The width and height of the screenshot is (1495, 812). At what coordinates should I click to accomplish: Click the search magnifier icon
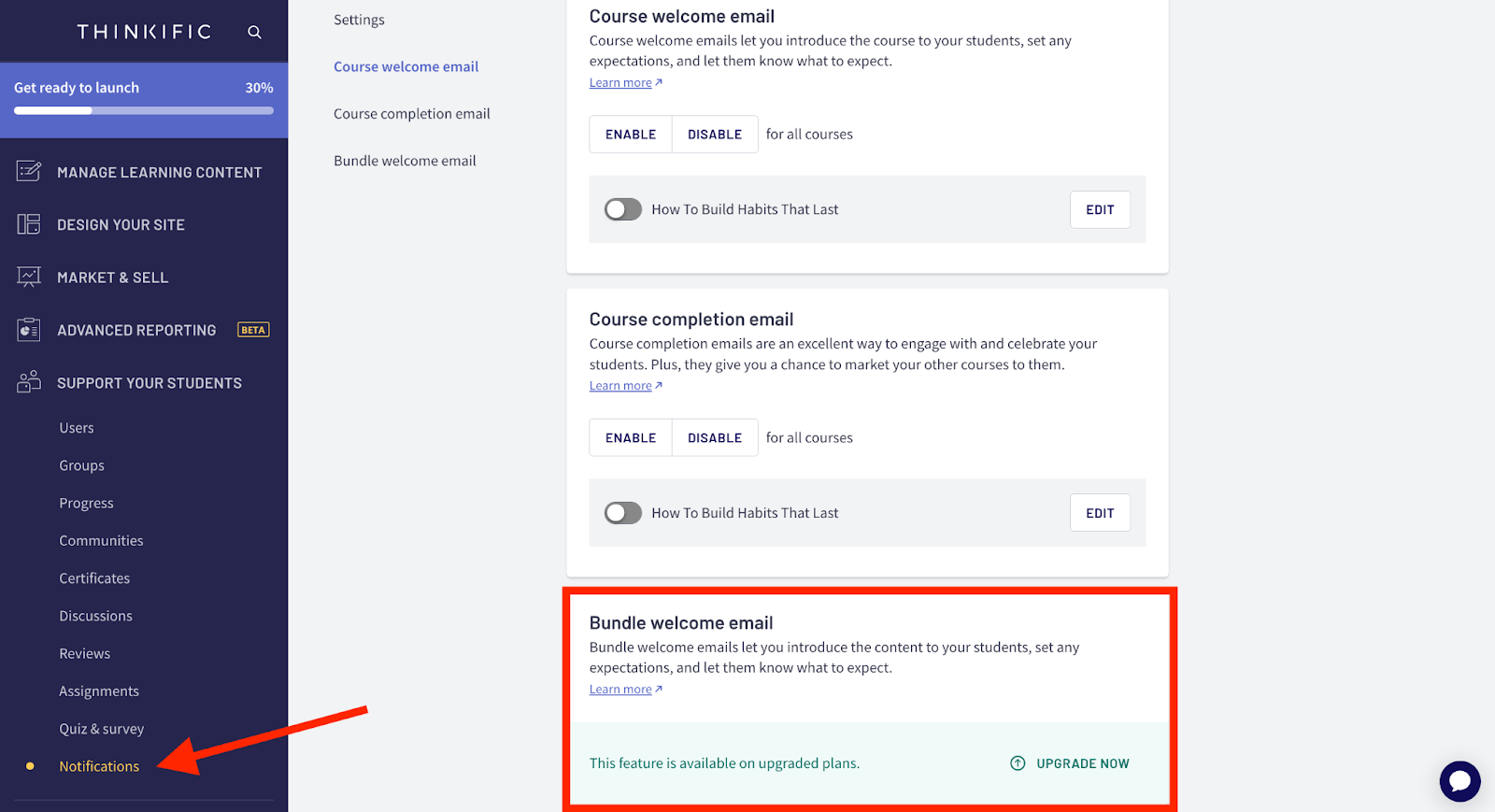point(254,32)
